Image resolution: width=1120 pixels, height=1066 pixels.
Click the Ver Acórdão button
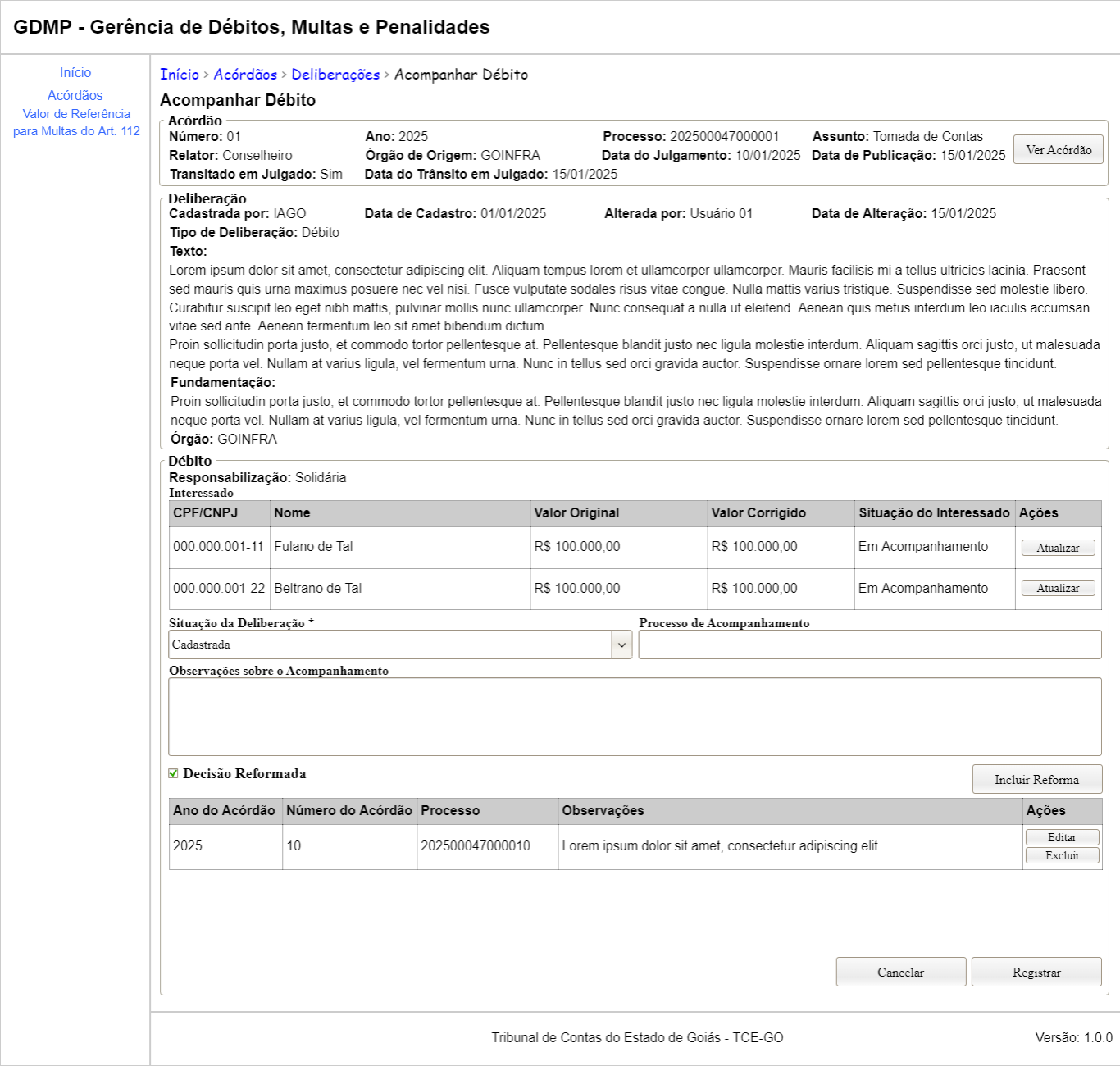point(1058,150)
